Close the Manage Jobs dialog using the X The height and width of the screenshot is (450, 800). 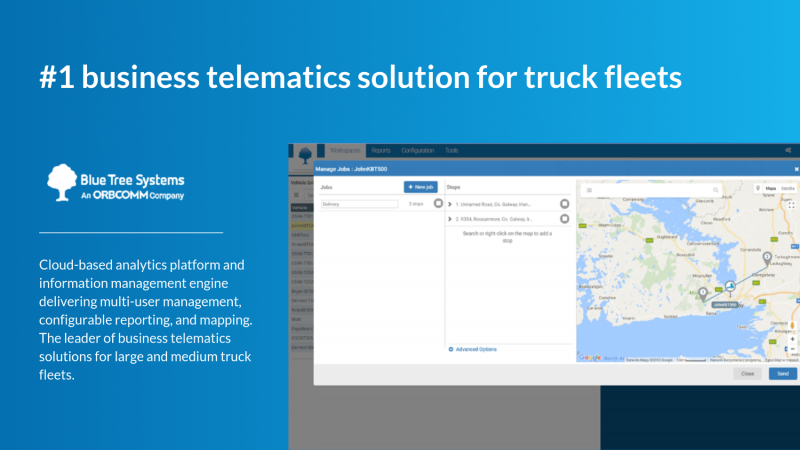click(796, 169)
